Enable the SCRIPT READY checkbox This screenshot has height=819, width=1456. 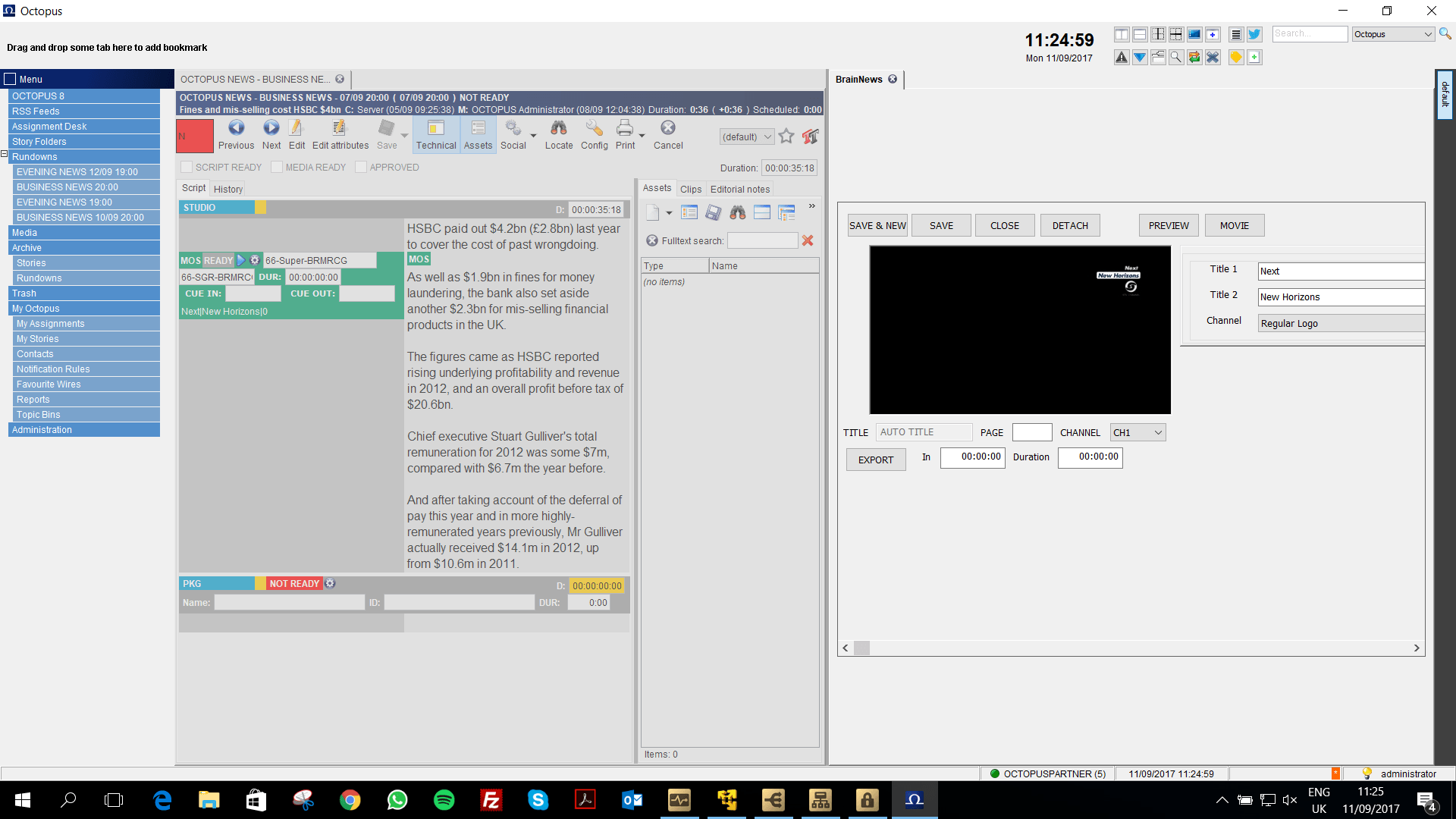(x=187, y=168)
